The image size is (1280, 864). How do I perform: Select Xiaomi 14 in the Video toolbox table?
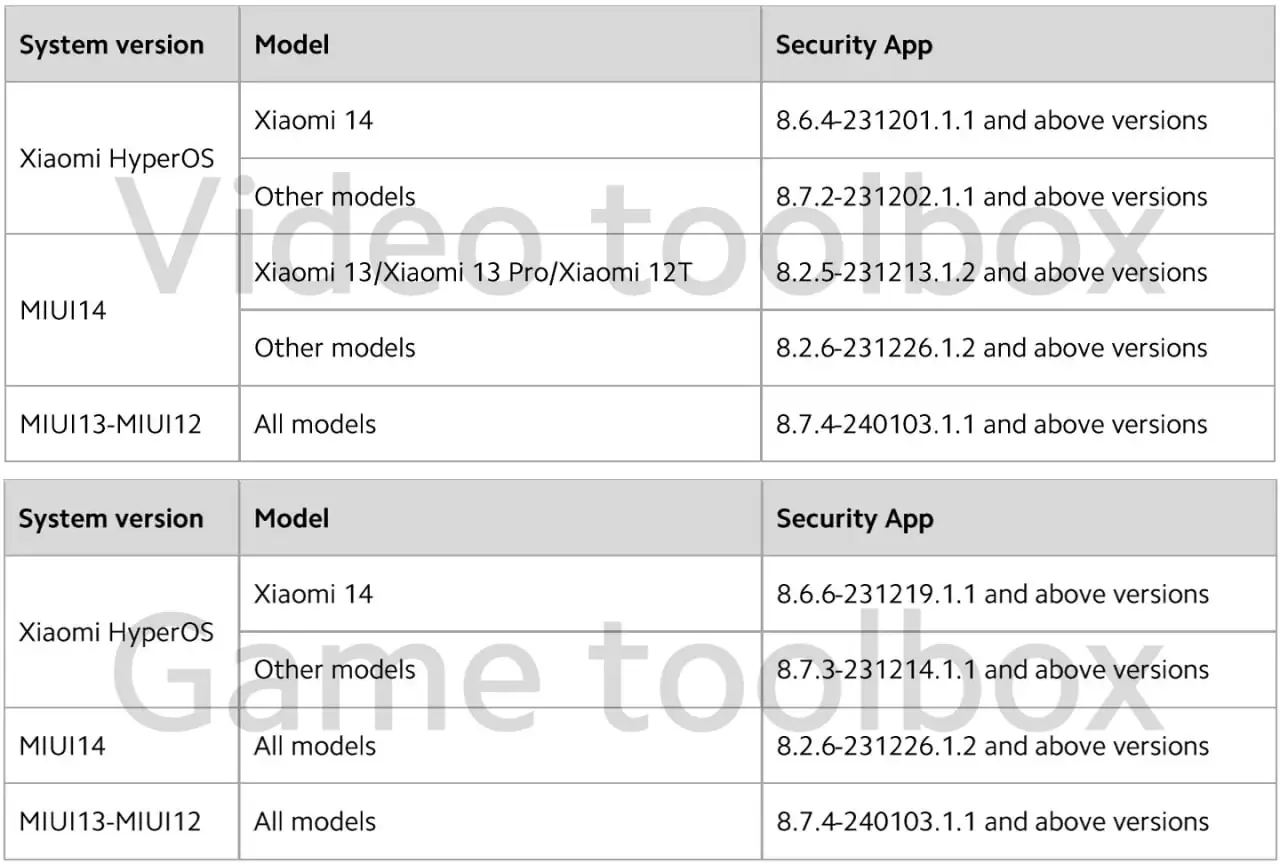[x=313, y=121]
